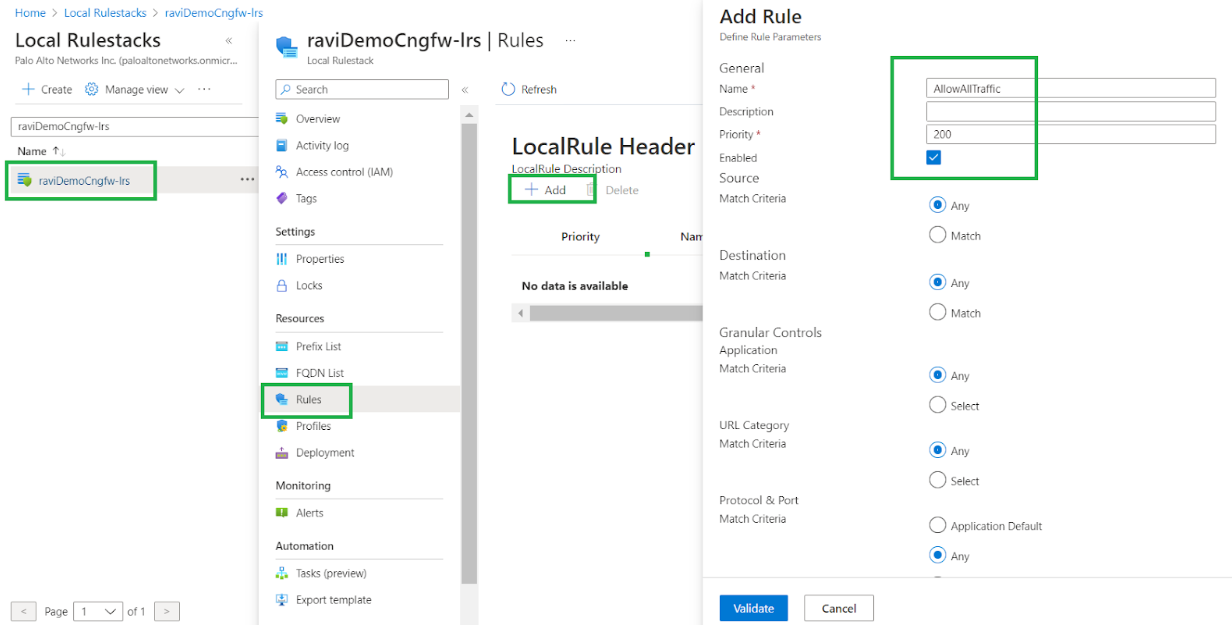
Task: Click the Locks padlock icon
Action: click(282, 286)
